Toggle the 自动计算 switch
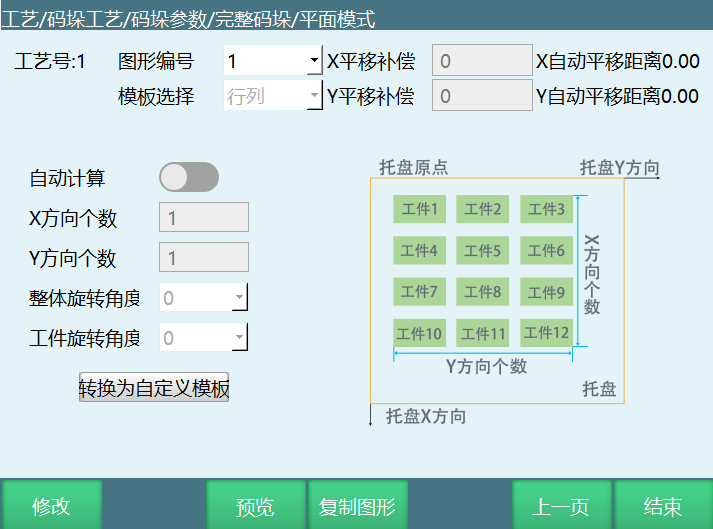The height and width of the screenshot is (529, 713). (x=189, y=178)
